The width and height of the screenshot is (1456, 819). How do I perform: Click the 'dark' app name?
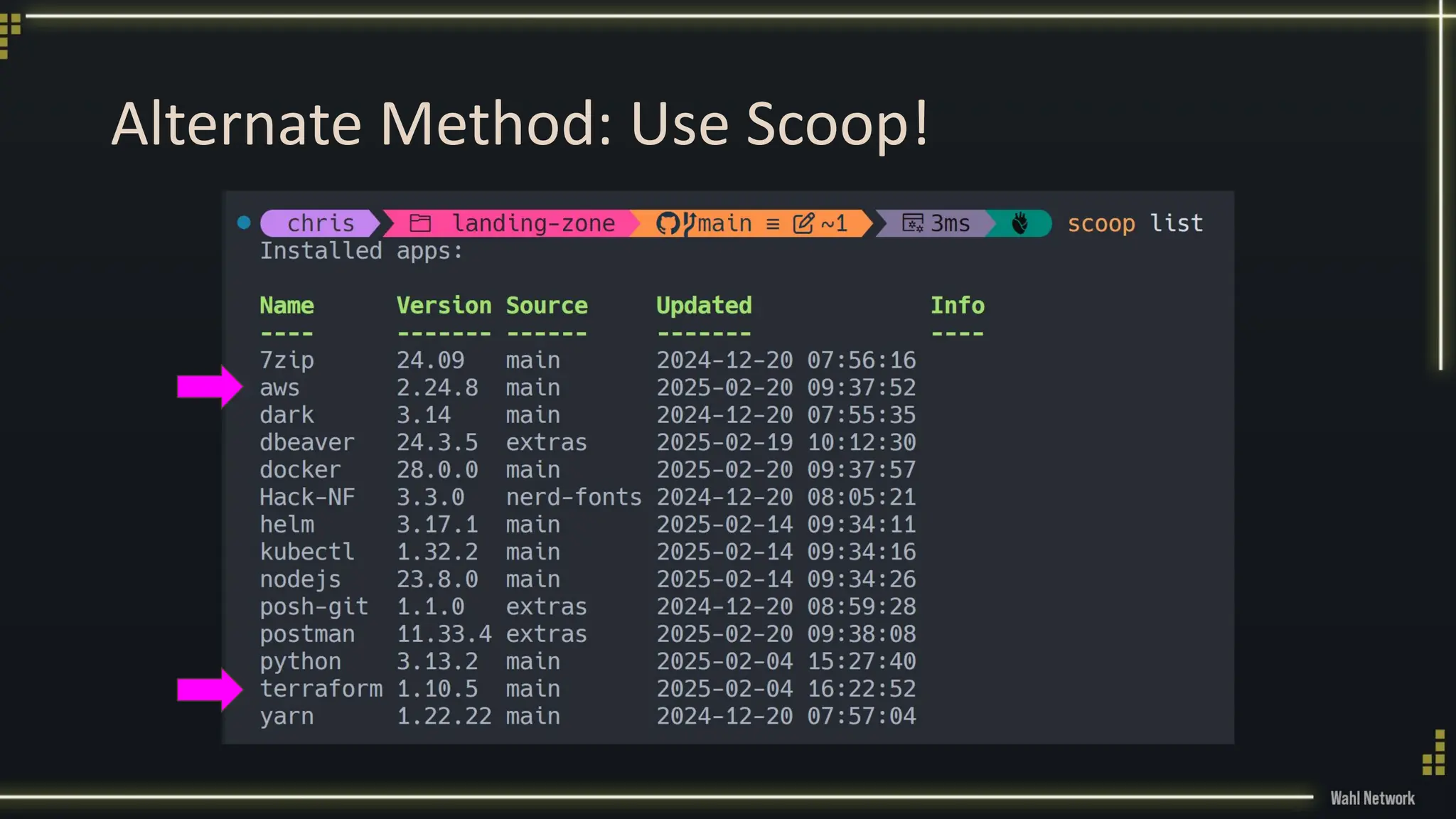pos(287,414)
